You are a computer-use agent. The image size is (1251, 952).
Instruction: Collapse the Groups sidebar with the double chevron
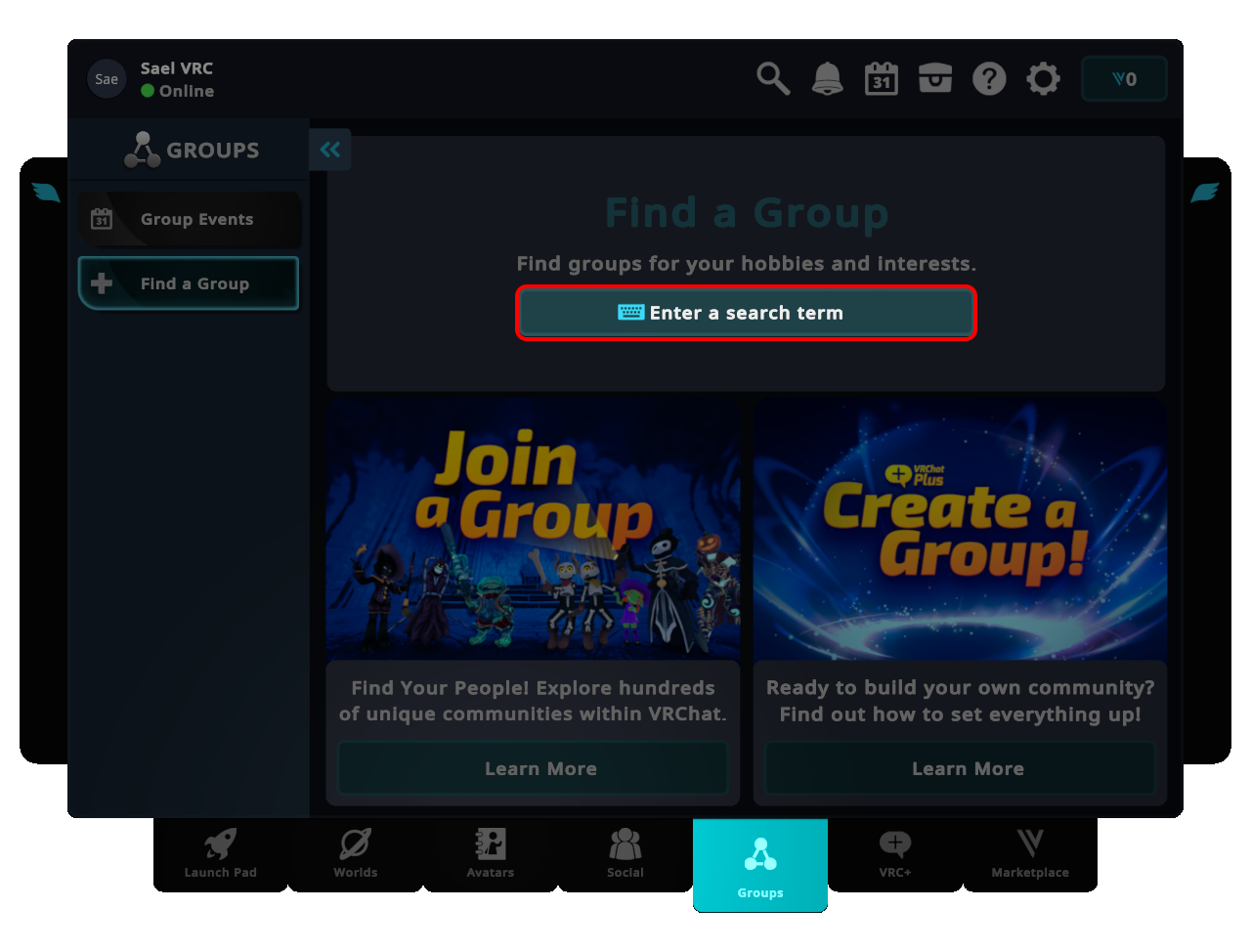329,149
